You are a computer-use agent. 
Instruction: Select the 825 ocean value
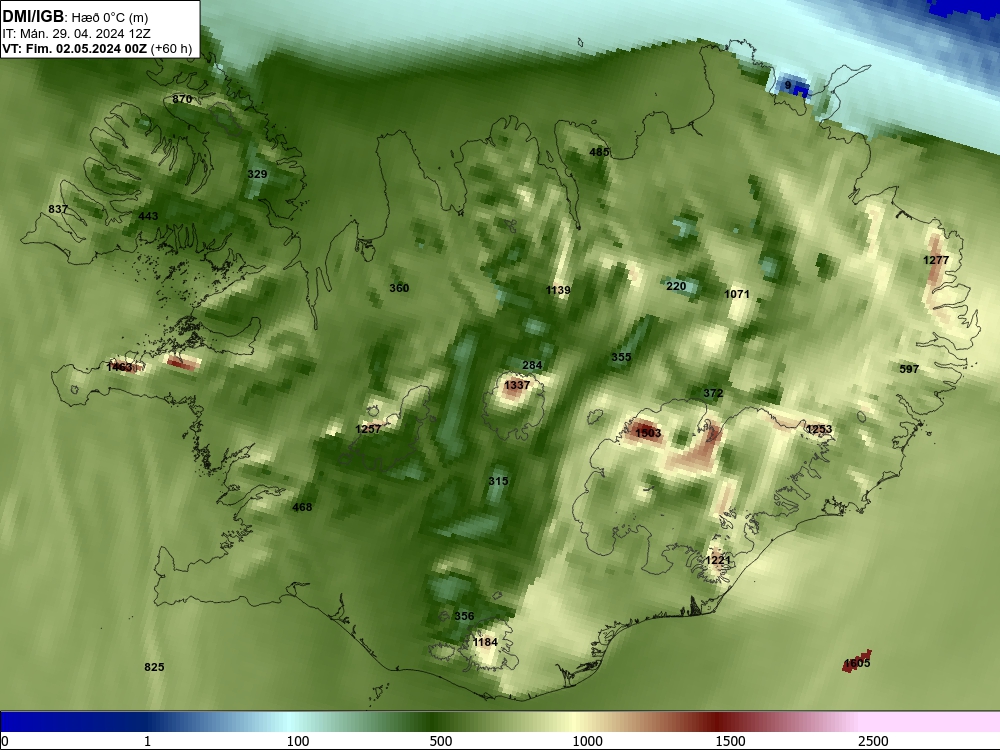click(154, 667)
